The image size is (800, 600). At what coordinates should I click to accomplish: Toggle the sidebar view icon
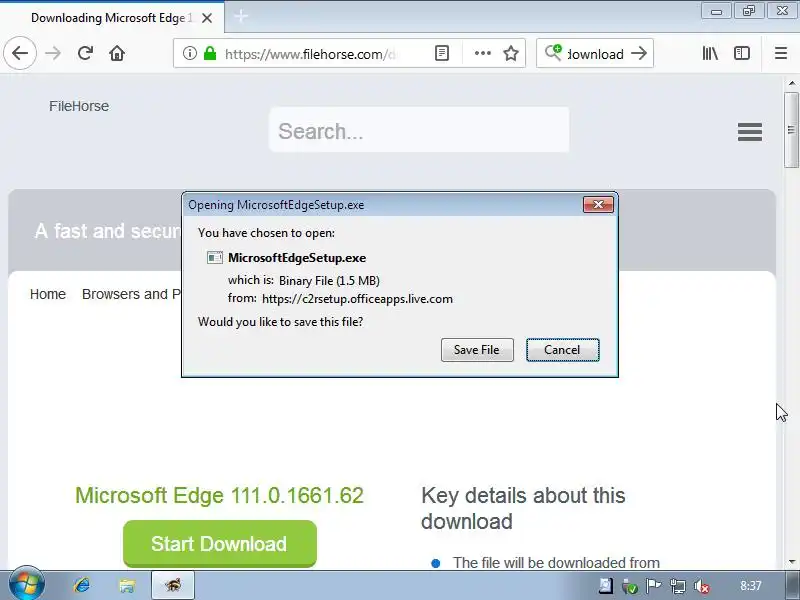(x=742, y=53)
